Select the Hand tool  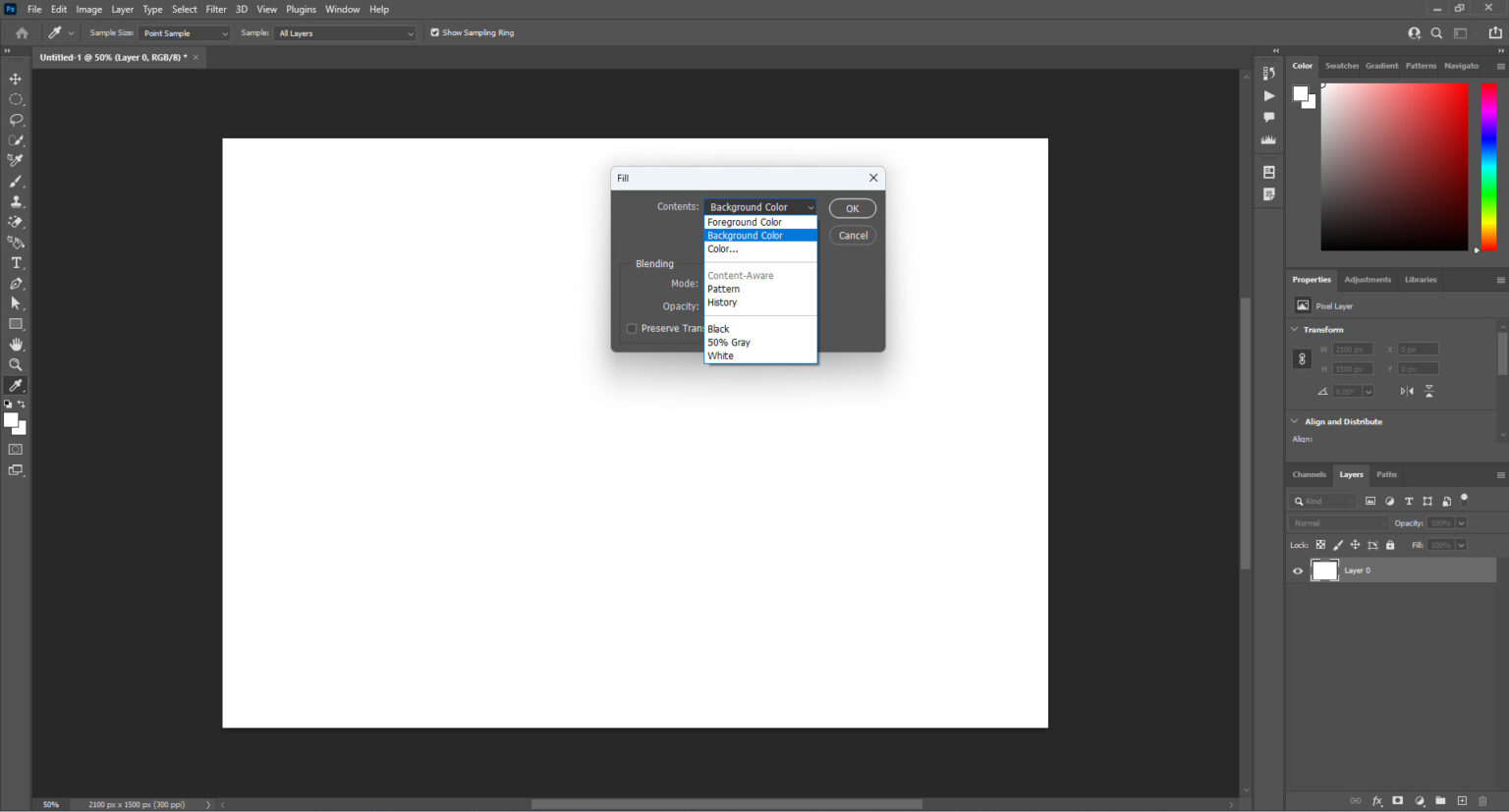[x=15, y=344]
